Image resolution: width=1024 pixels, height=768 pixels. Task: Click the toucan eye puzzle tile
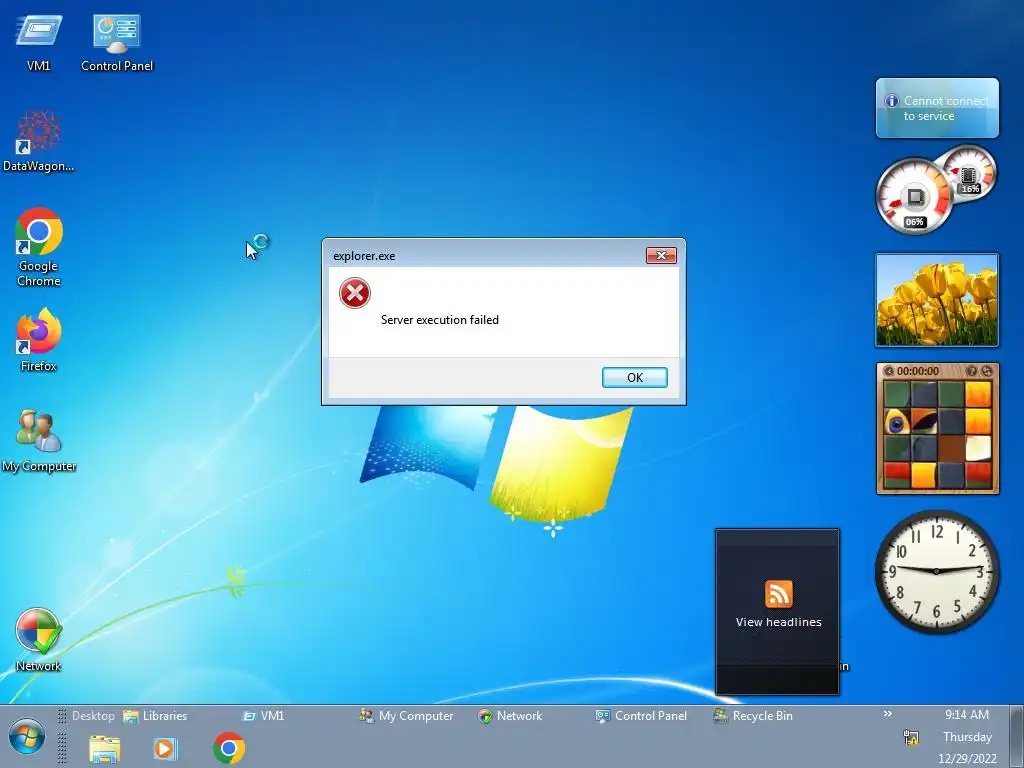pyautogui.click(x=897, y=422)
